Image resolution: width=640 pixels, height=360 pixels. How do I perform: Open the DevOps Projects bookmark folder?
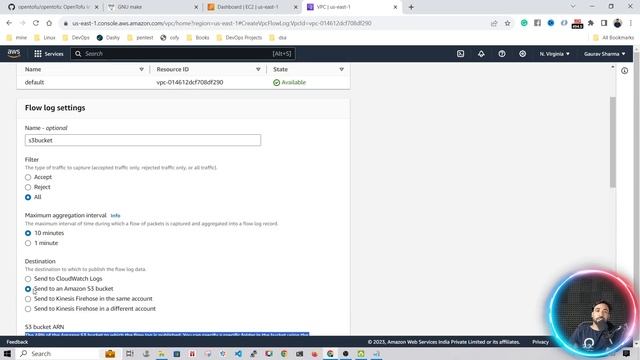click(x=240, y=38)
